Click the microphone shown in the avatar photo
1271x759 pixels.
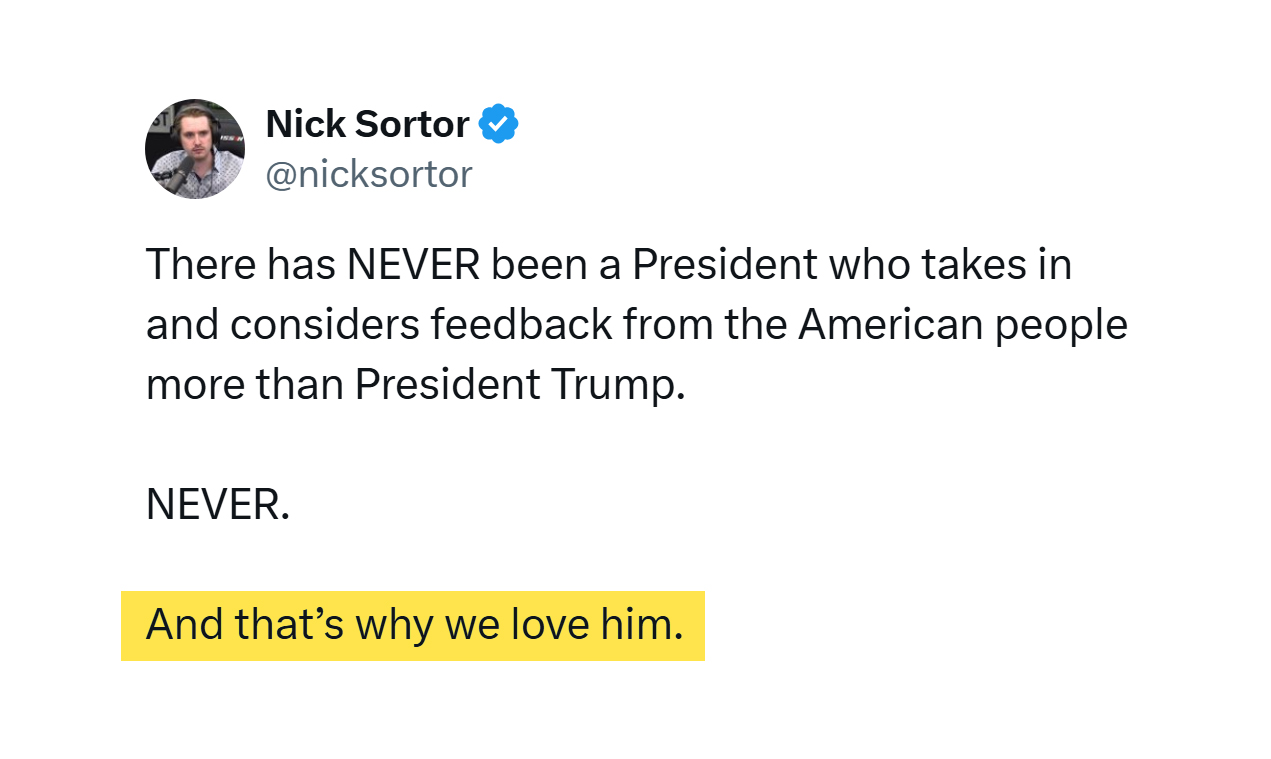[x=176, y=172]
